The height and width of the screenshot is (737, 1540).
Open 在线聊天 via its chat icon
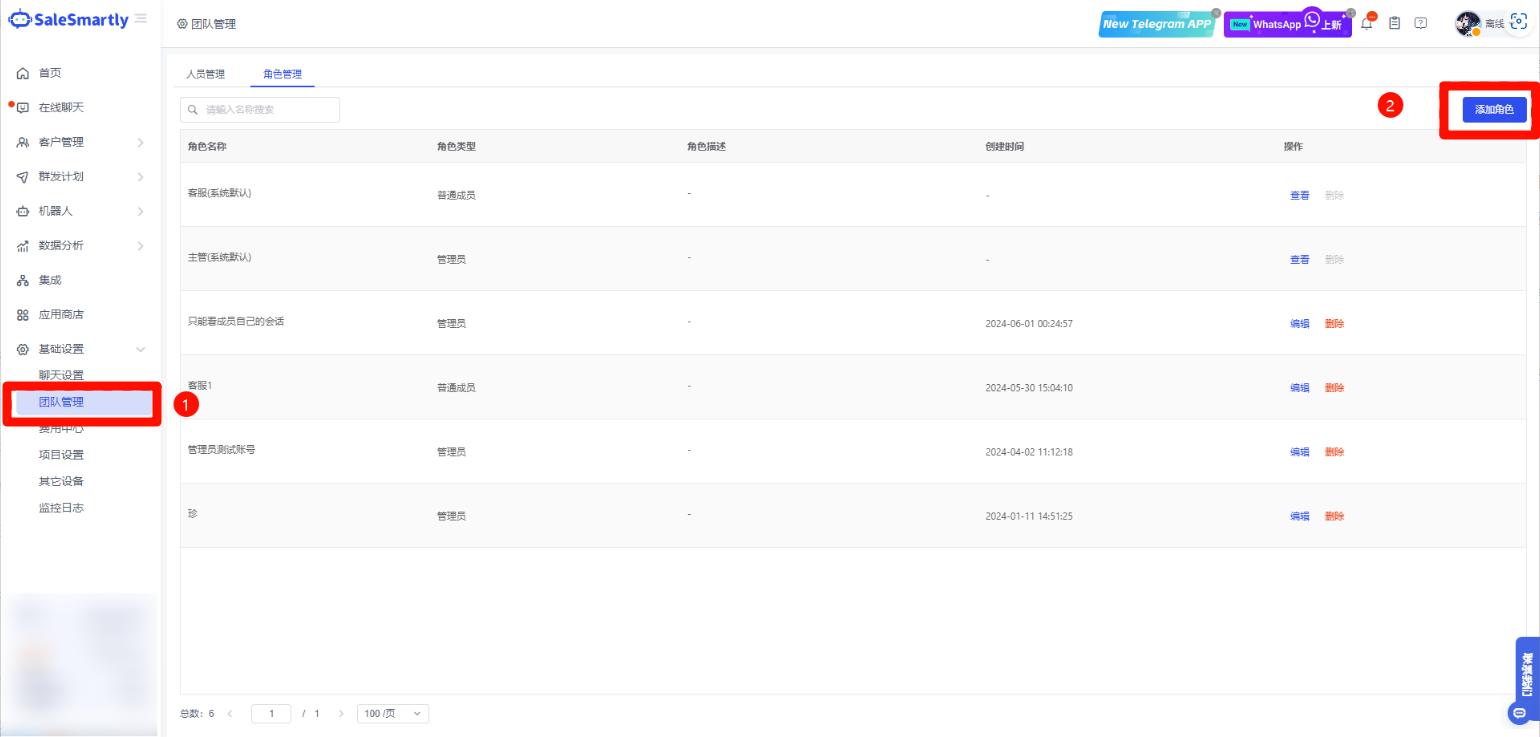click(x=23, y=108)
